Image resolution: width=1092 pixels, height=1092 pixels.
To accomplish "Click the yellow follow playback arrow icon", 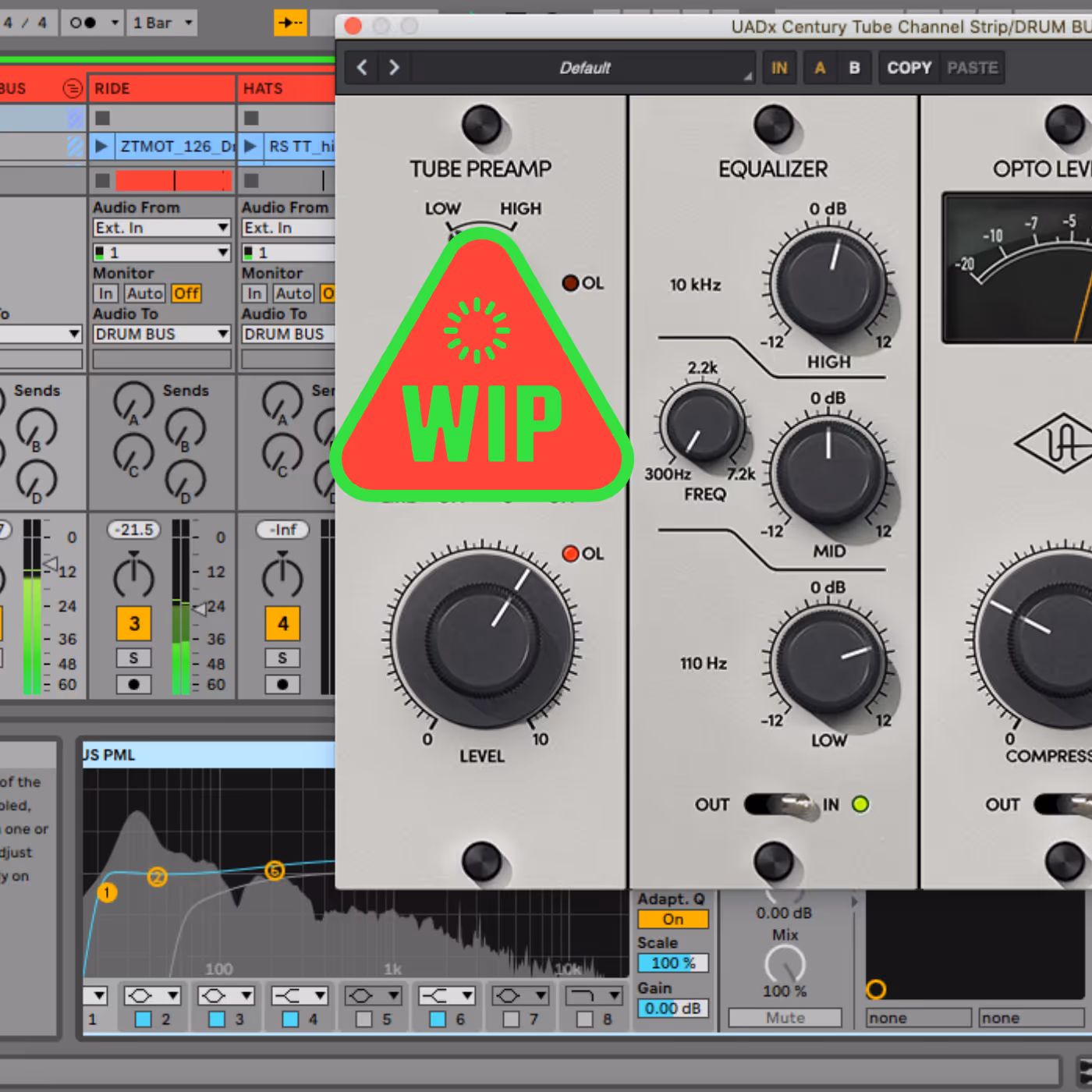I will coord(290,23).
